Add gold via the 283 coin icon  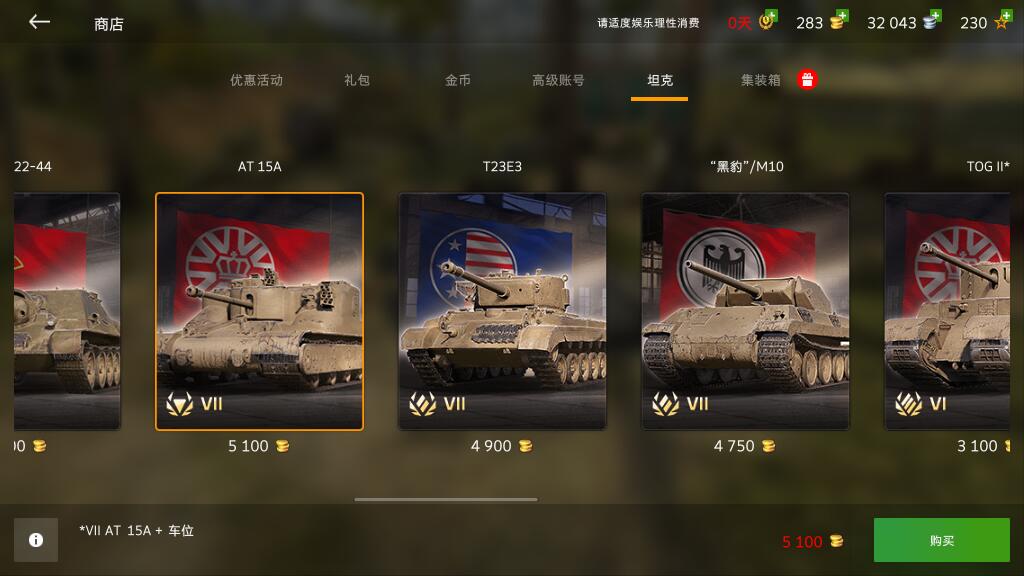click(839, 20)
